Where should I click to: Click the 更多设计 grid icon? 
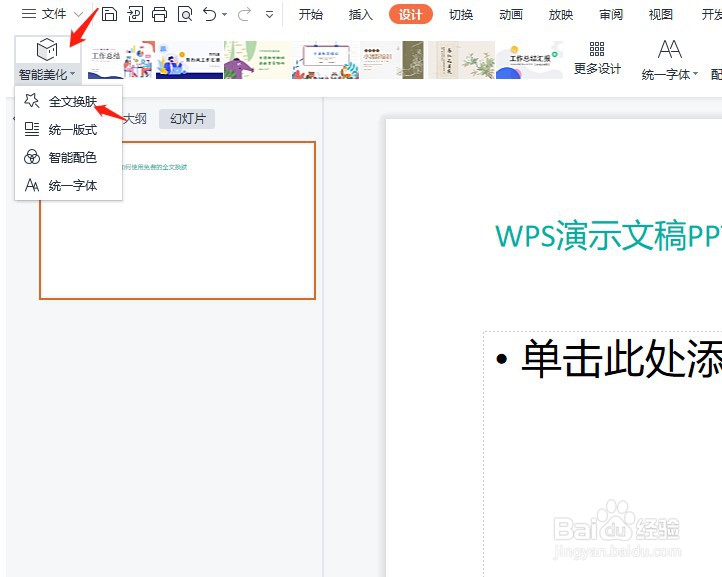[x=597, y=48]
